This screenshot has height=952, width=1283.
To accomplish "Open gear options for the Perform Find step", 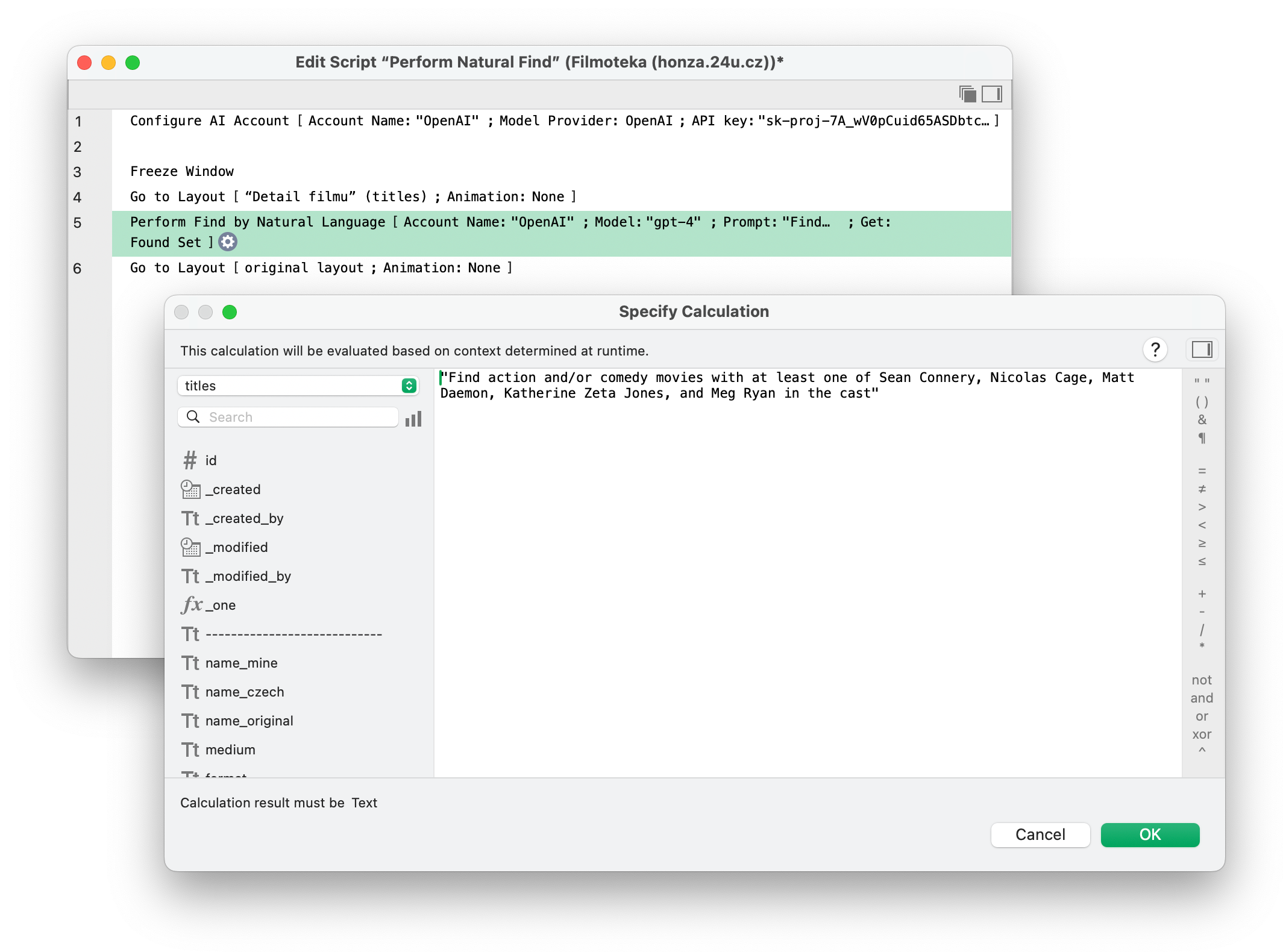I will click(x=228, y=242).
